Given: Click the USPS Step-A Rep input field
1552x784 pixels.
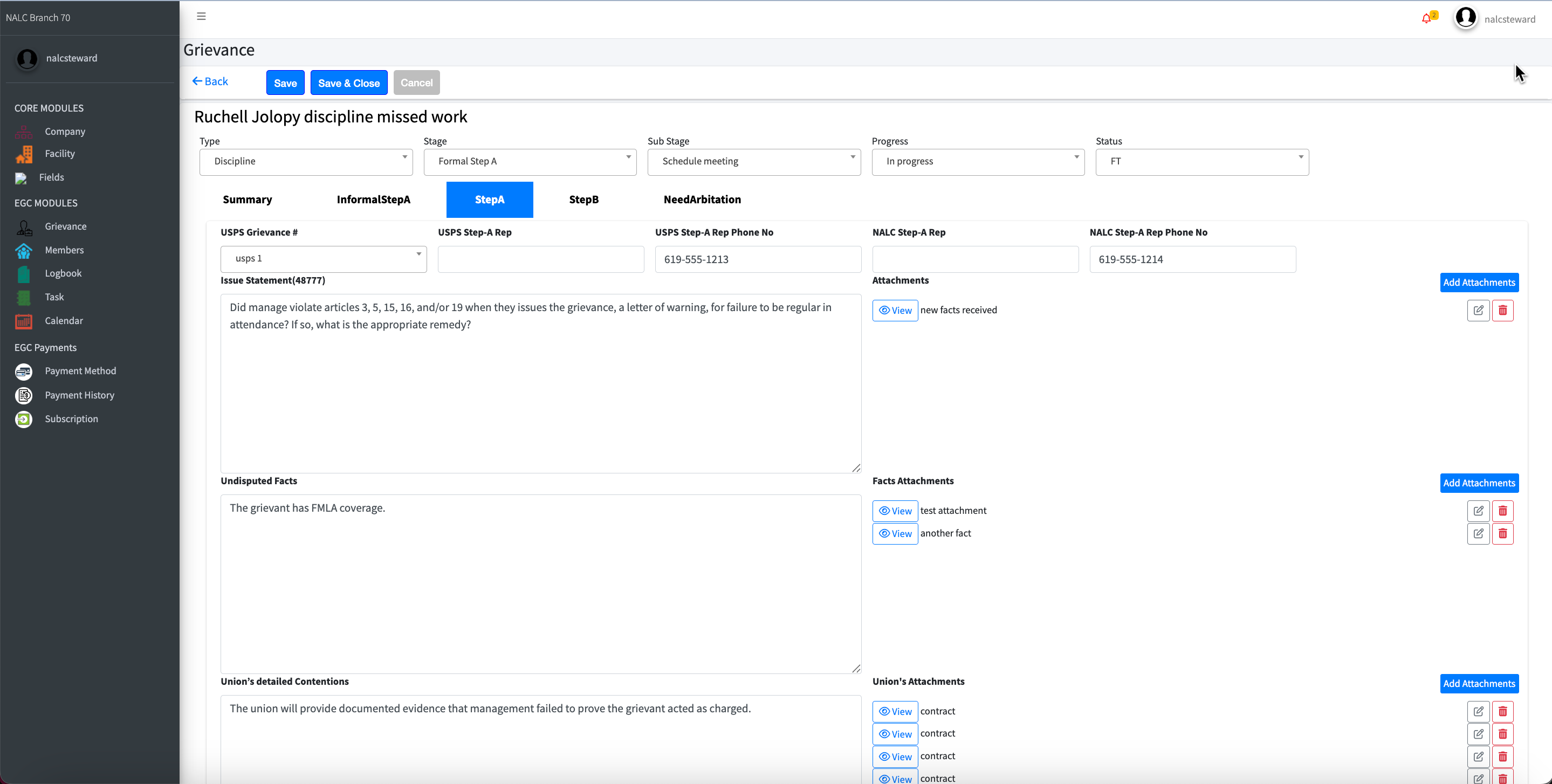Looking at the screenshot, I should [x=540, y=259].
